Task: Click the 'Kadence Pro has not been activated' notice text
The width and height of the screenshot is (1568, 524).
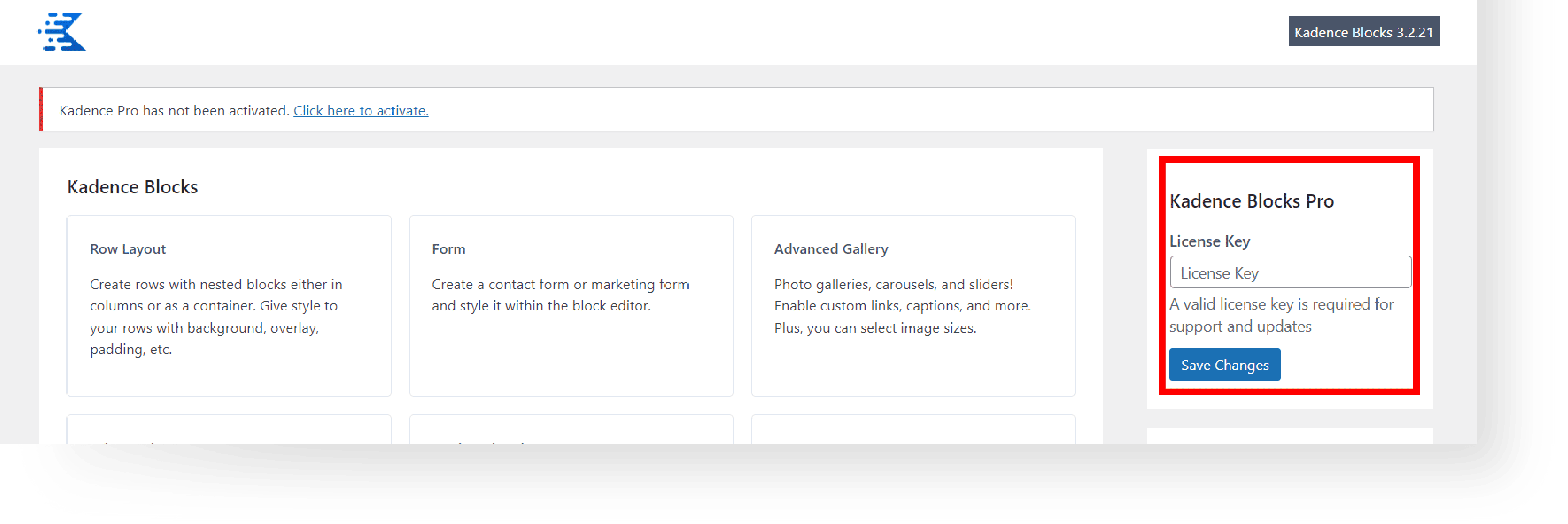Action: (x=174, y=110)
